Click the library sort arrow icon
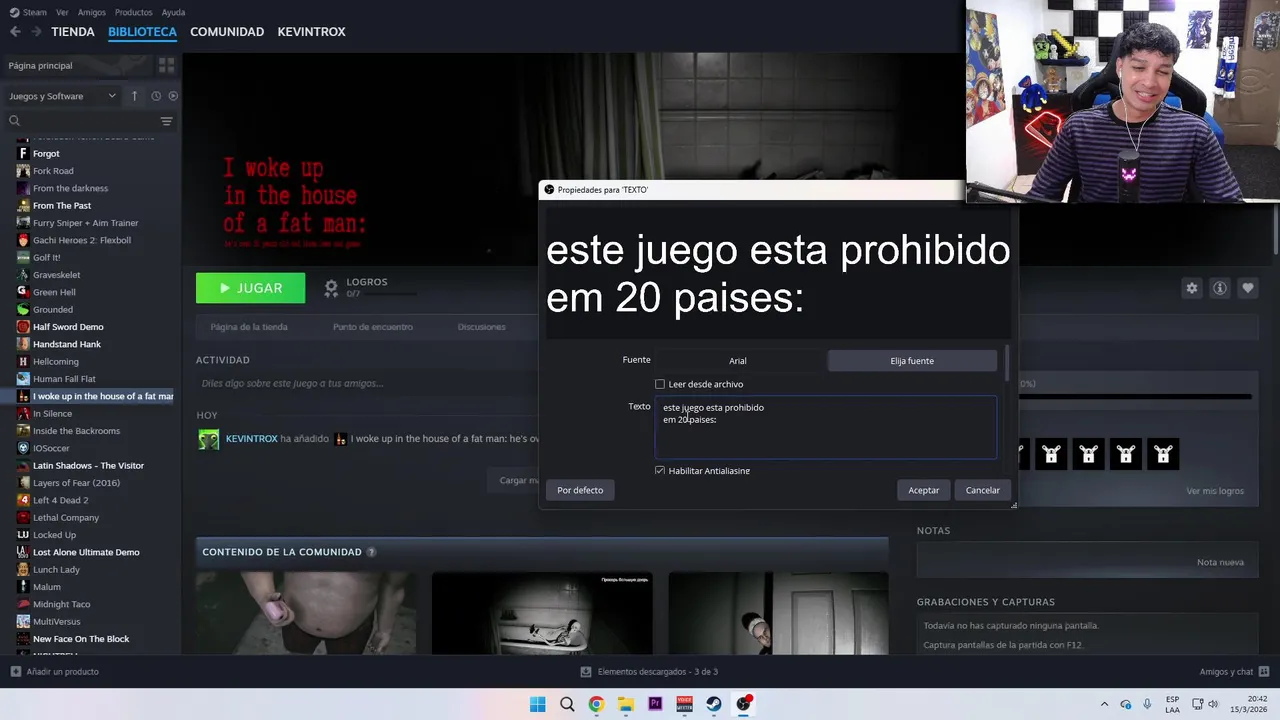 click(x=134, y=96)
